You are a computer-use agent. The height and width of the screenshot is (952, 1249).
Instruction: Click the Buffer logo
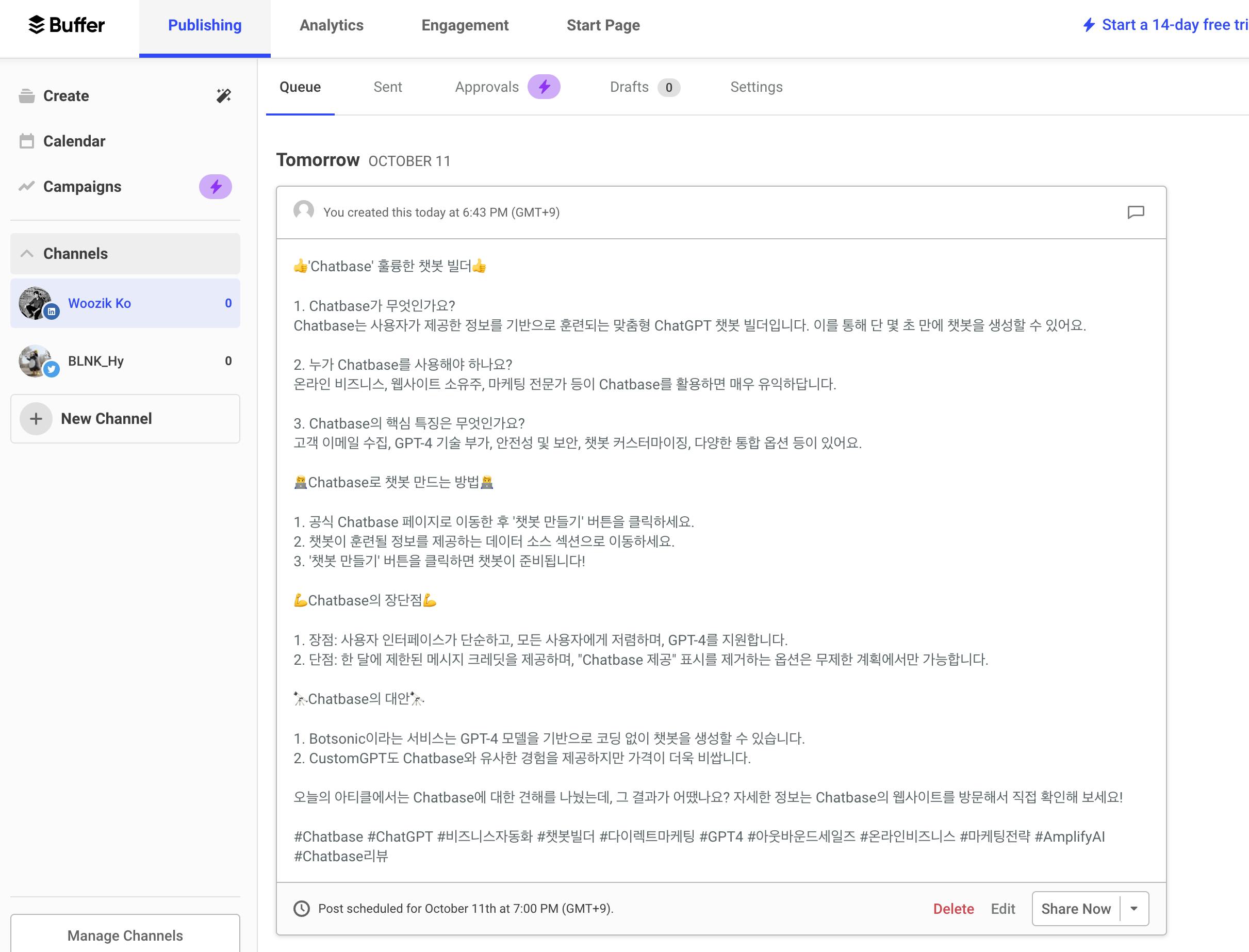point(67,25)
